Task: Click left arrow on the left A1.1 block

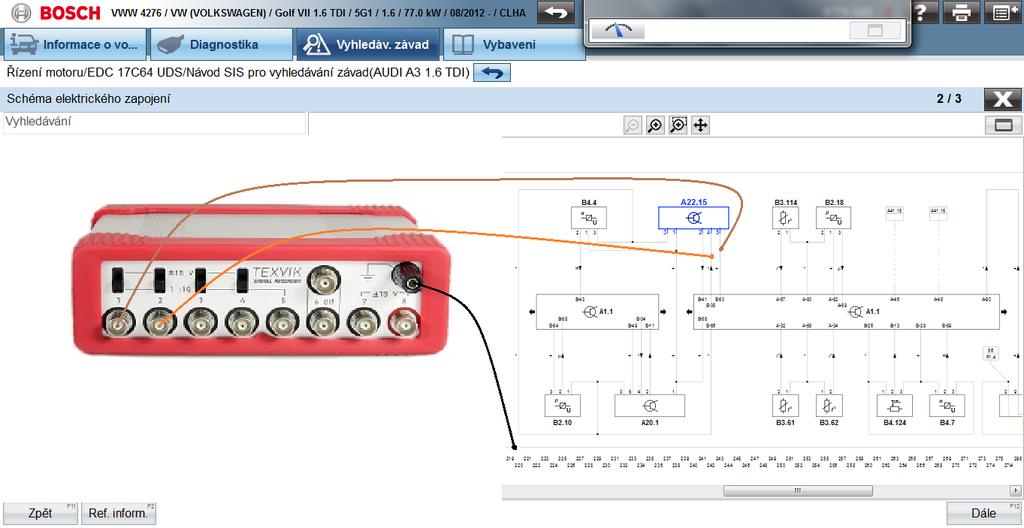Action: [x=532, y=312]
